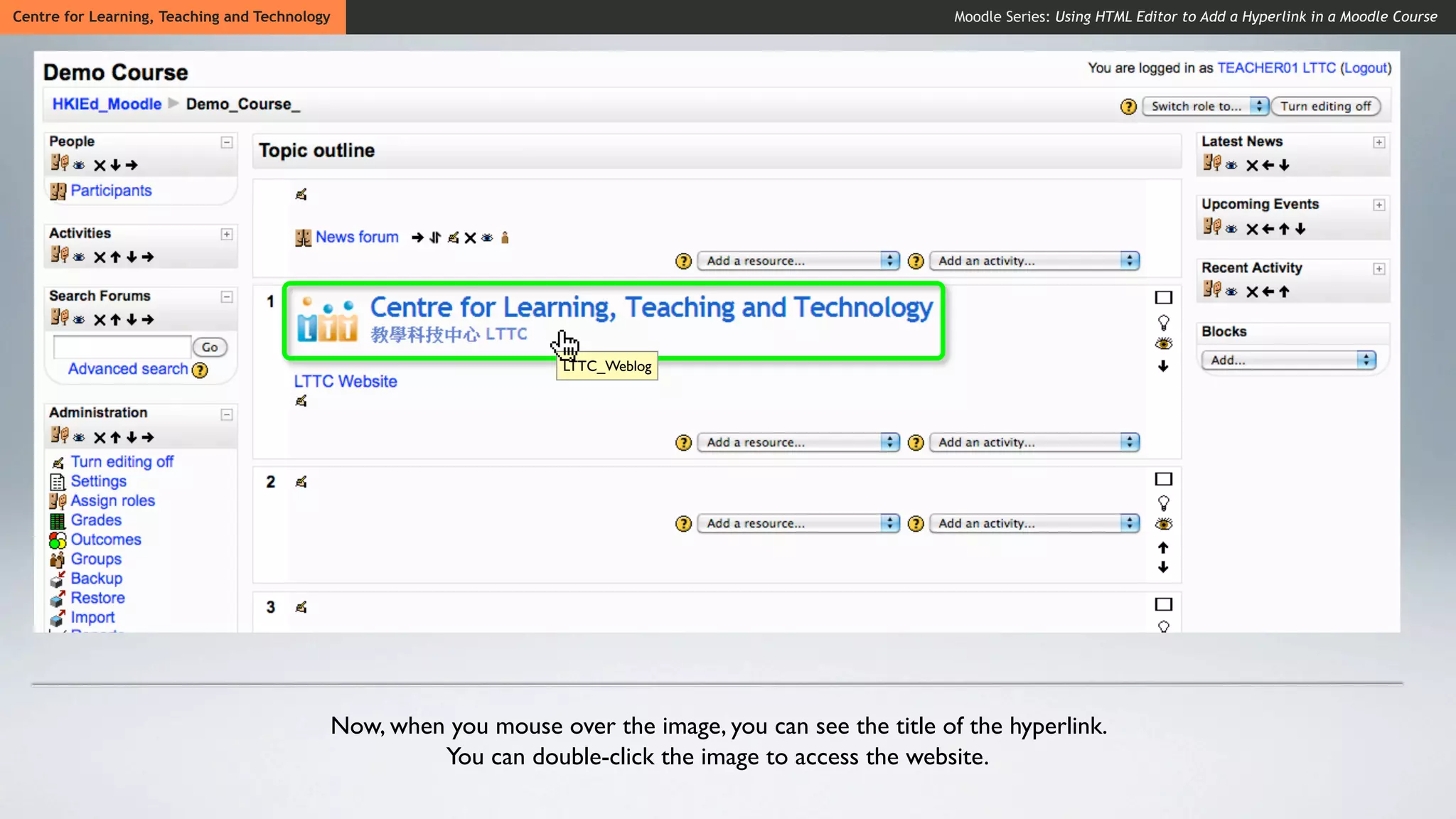Click help icon beside Advanced search
Image resolution: width=1456 pixels, height=819 pixels.
coord(200,370)
